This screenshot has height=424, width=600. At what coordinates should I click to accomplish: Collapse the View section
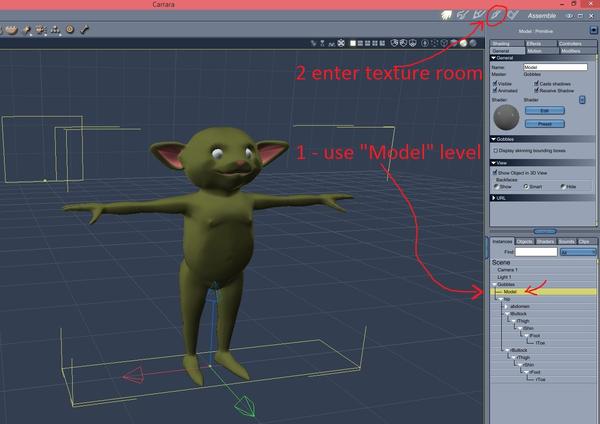pyautogui.click(x=494, y=163)
